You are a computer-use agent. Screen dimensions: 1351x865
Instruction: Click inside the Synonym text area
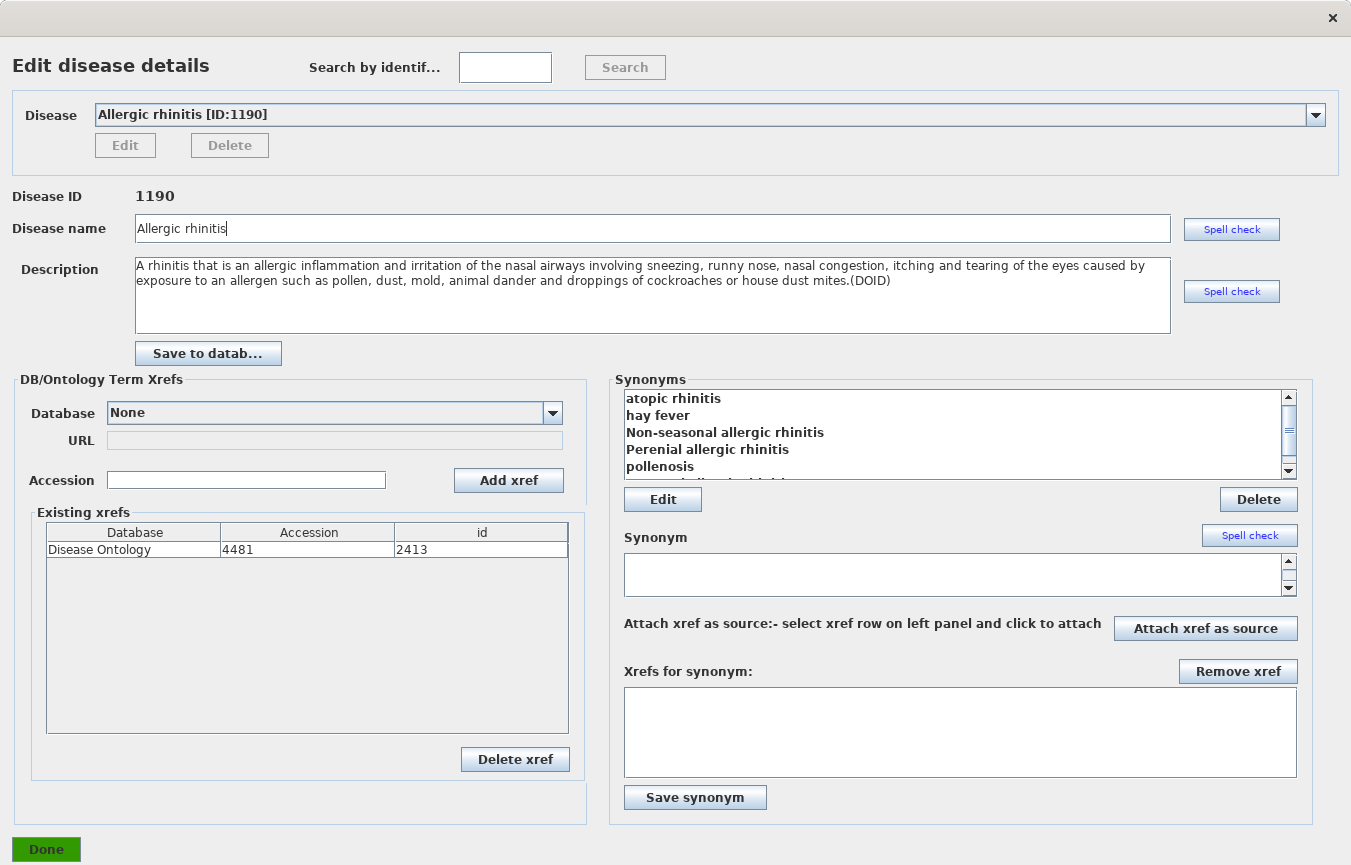tap(952, 575)
